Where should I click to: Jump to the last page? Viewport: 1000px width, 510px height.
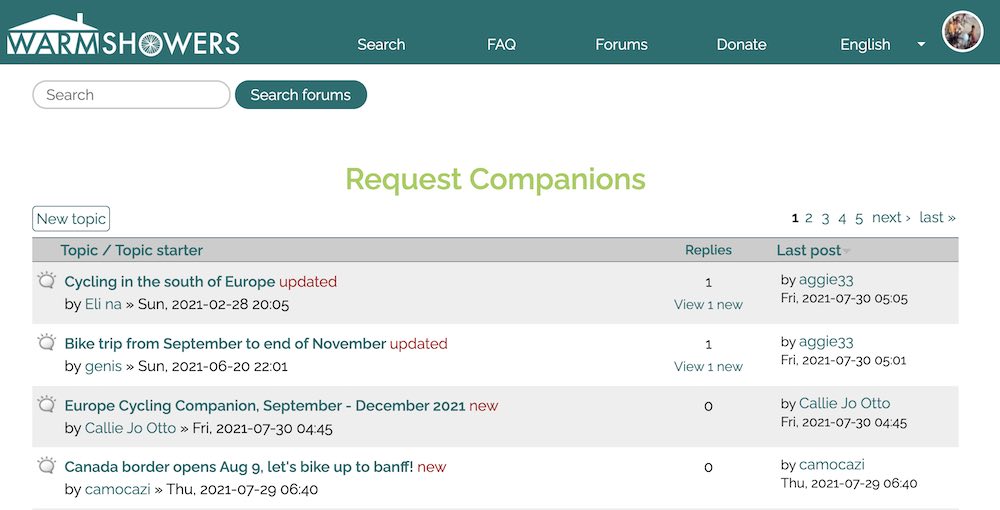pos(937,217)
